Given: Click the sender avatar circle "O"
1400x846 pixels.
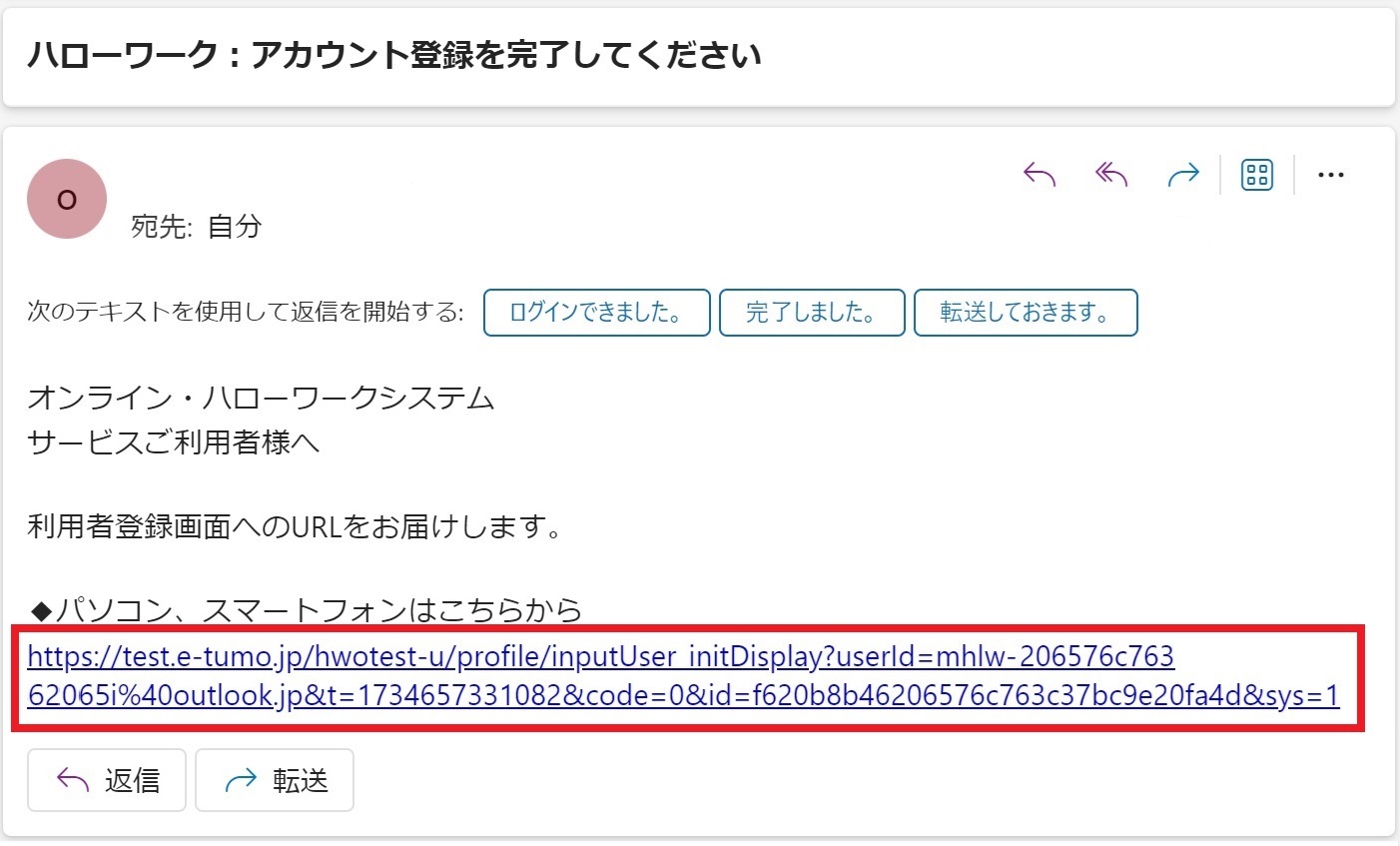Looking at the screenshot, I should click(67, 199).
